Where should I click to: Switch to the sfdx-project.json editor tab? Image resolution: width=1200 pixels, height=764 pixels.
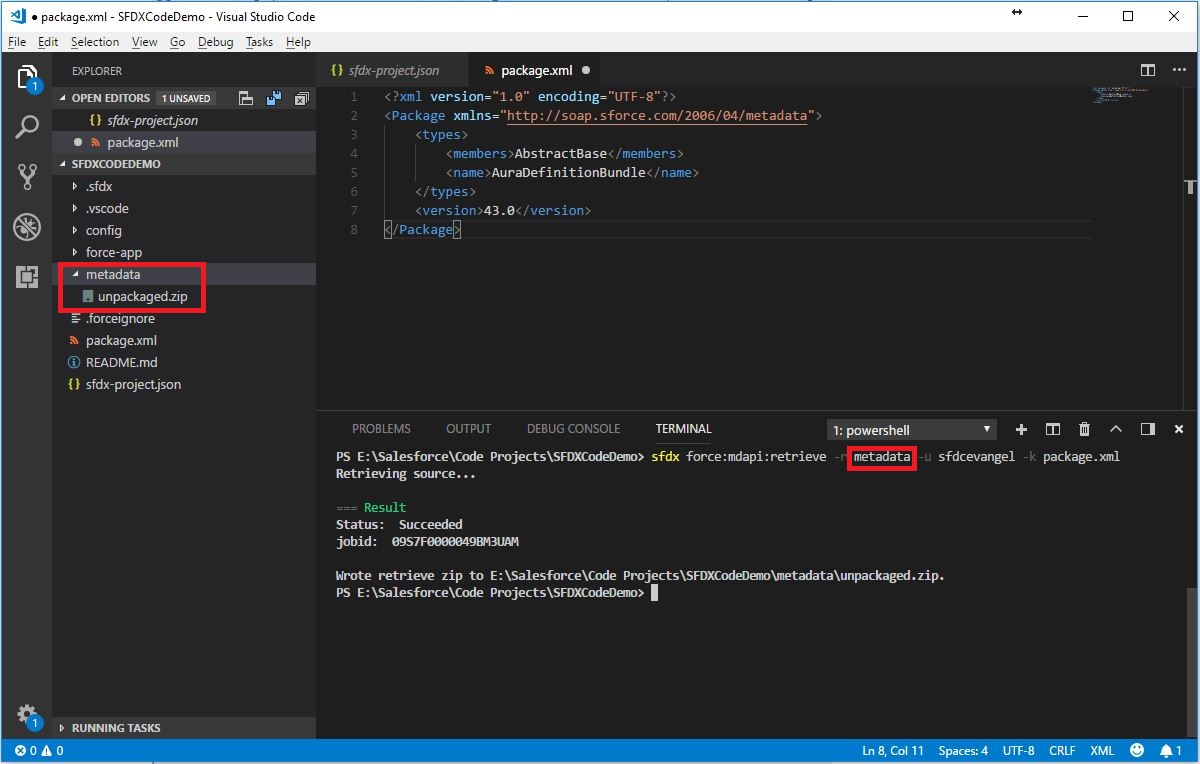tap(393, 70)
